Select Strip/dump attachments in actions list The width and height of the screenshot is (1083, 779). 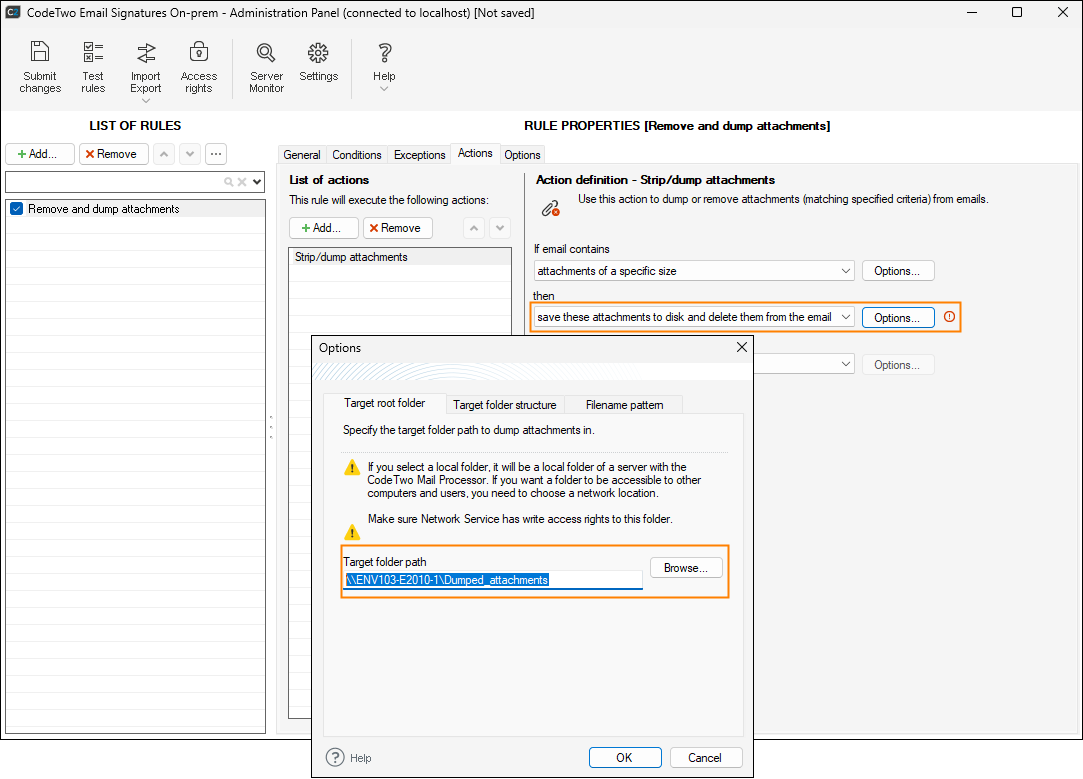[x=351, y=257]
